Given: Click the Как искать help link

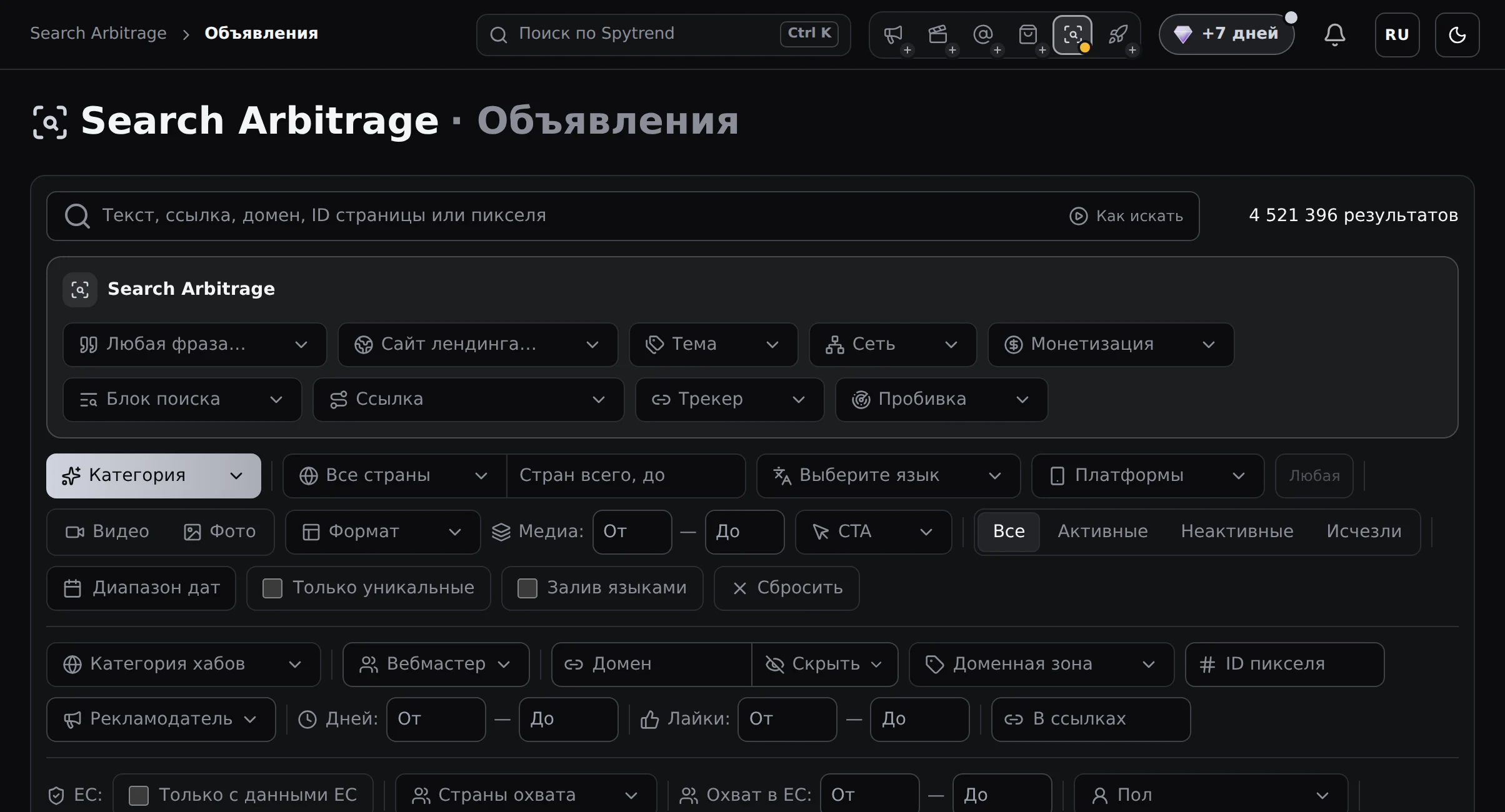Looking at the screenshot, I should [x=1126, y=216].
